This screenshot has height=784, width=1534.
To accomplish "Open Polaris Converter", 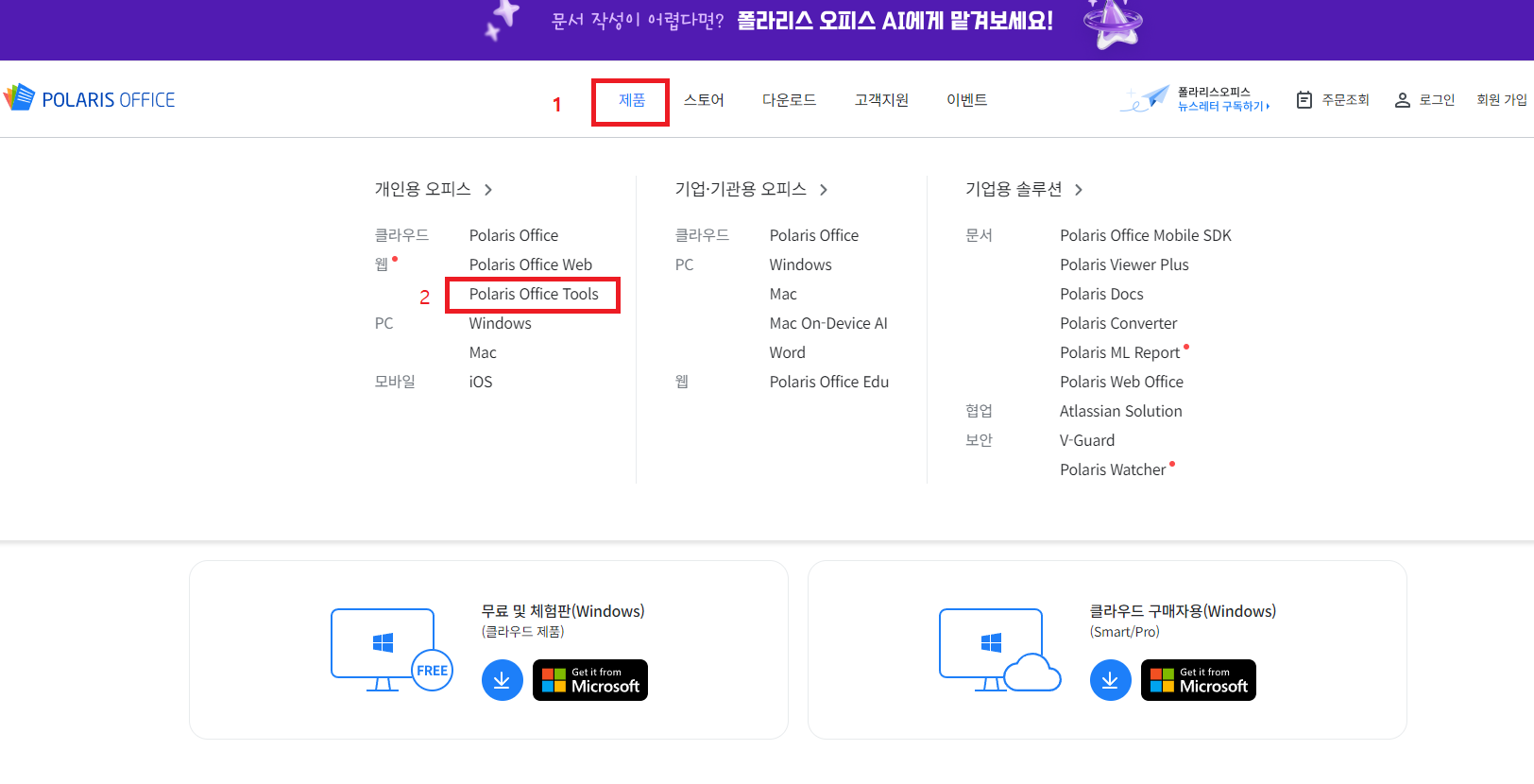I will tap(1118, 323).
